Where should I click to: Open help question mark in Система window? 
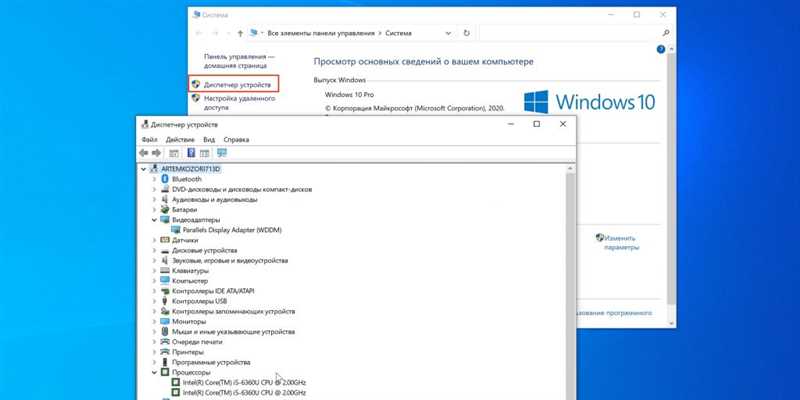[x=661, y=49]
